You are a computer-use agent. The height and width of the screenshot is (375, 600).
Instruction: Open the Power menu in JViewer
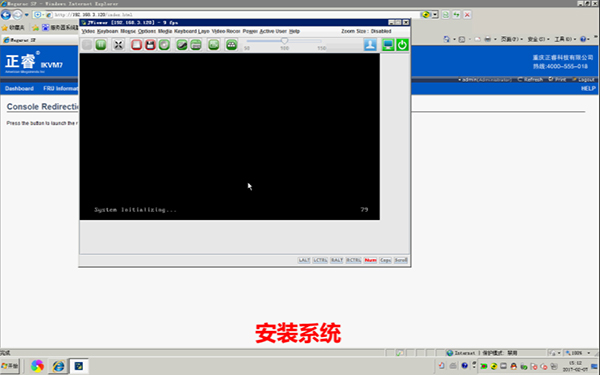tap(250, 31)
